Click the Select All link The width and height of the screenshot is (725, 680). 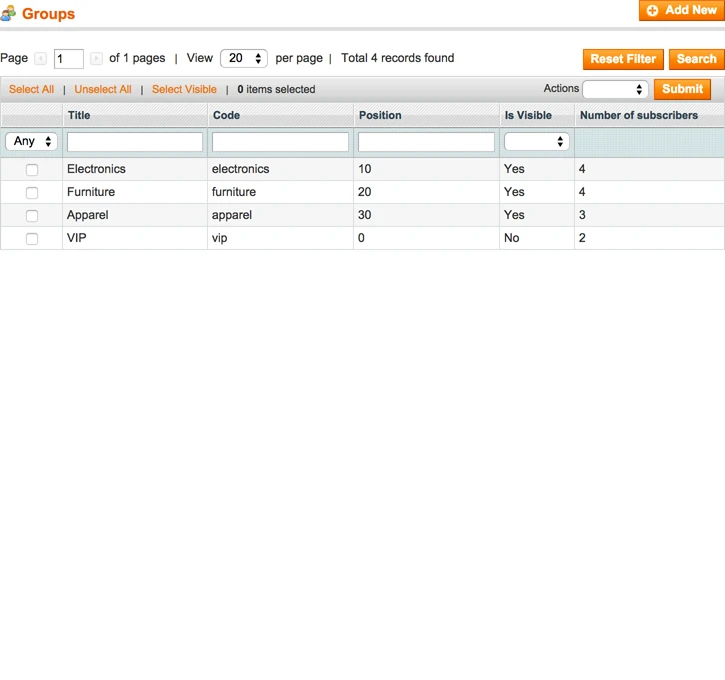point(31,89)
